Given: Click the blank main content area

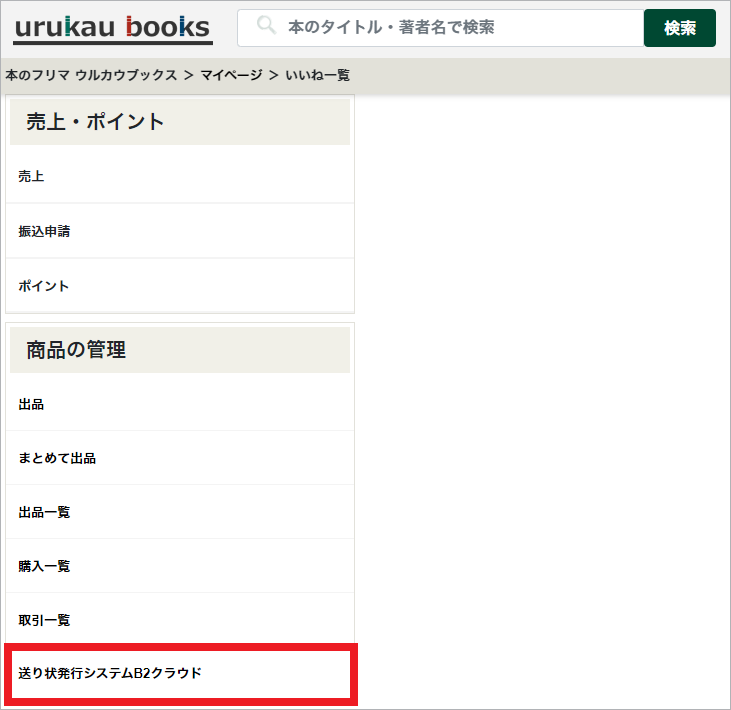Looking at the screenshot, I should point(540,400).
